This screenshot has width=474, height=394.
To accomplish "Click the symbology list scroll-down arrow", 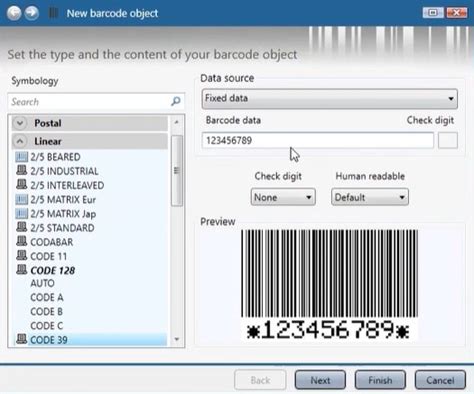I will [177, 339].
